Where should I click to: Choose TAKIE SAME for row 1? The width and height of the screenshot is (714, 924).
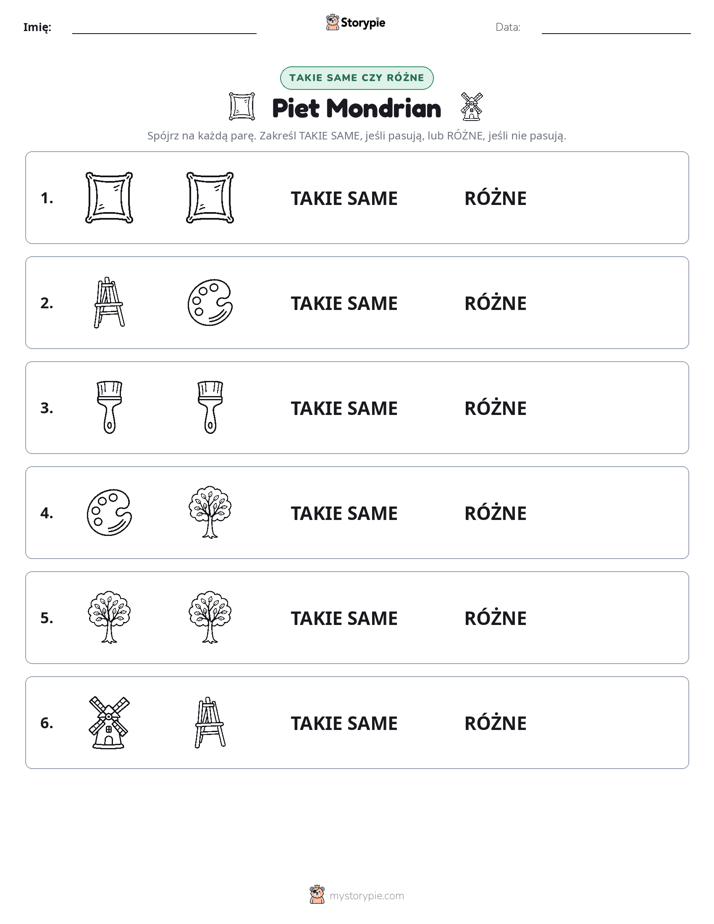(344, 198)
